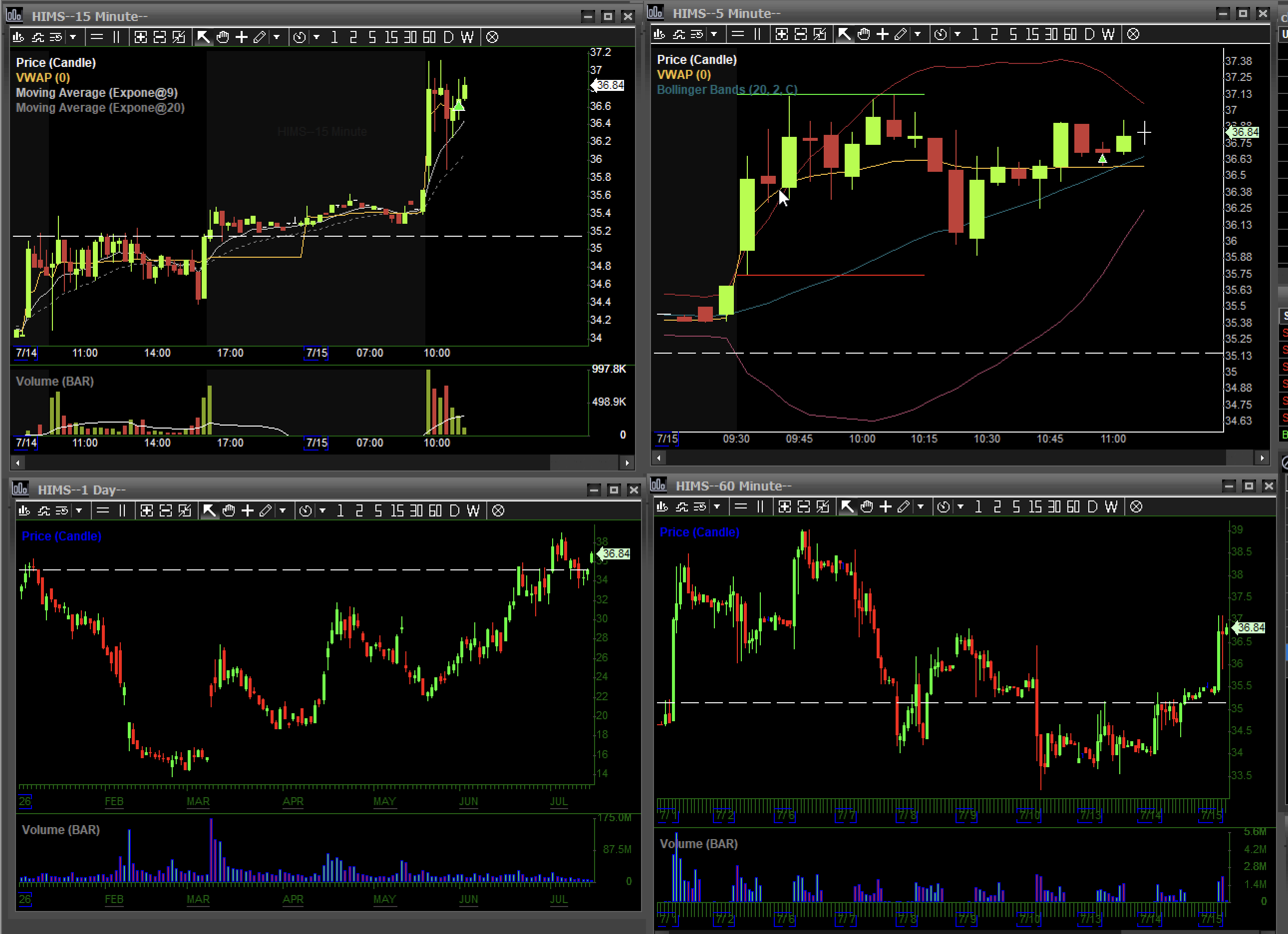Expand clock dropdown arrow in 5 Minute window

[958, 34]
